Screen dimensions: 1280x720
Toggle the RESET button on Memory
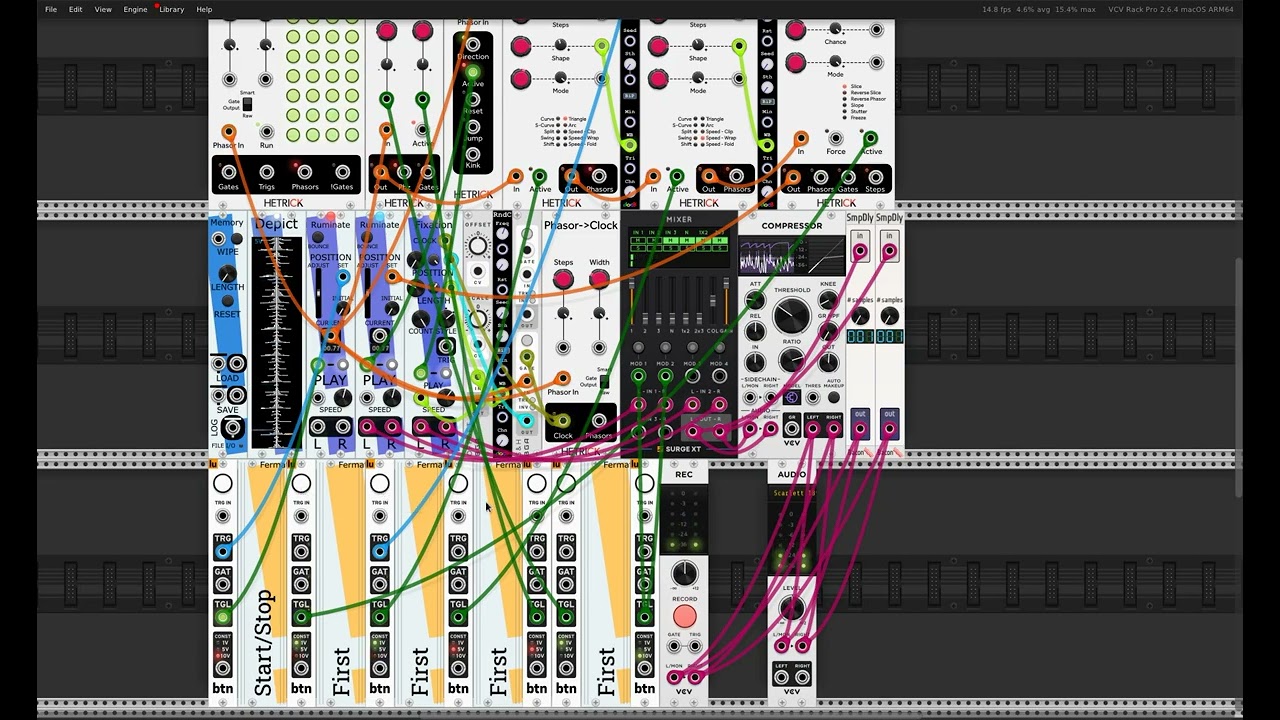[x=227, y=301]
